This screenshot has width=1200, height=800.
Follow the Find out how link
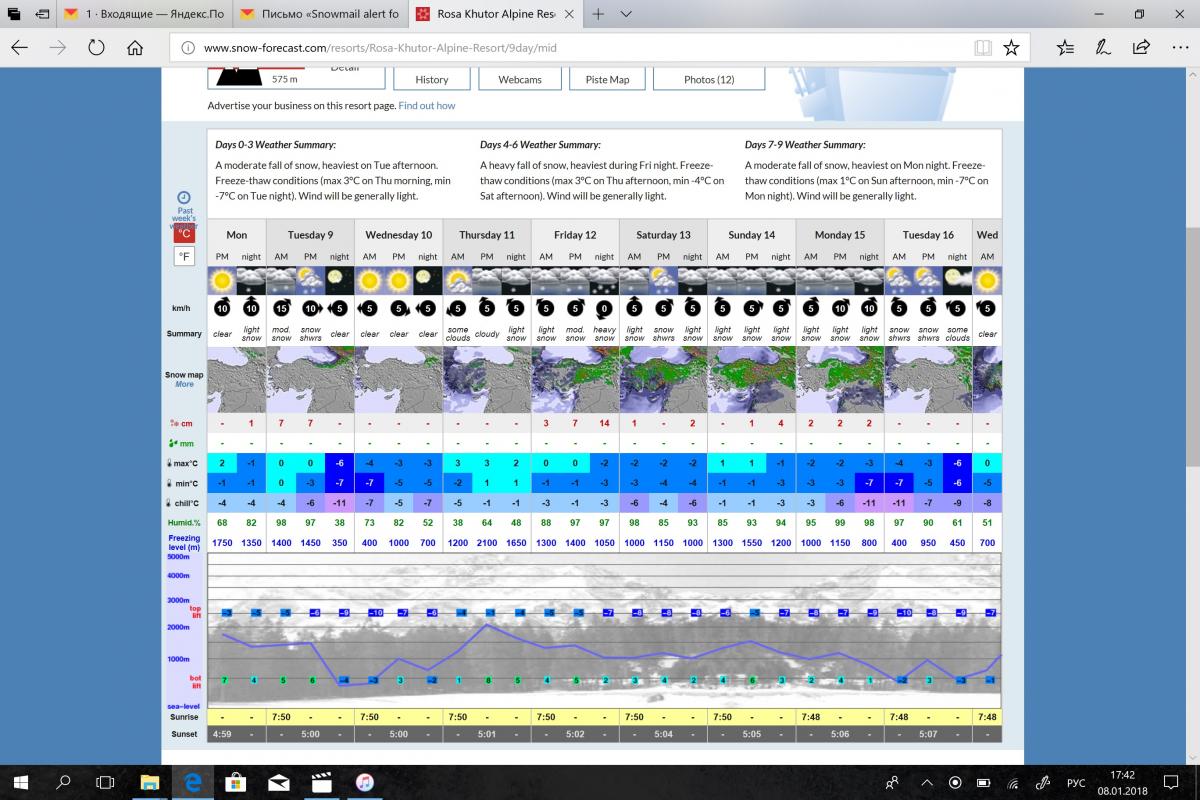pos(427,105)
